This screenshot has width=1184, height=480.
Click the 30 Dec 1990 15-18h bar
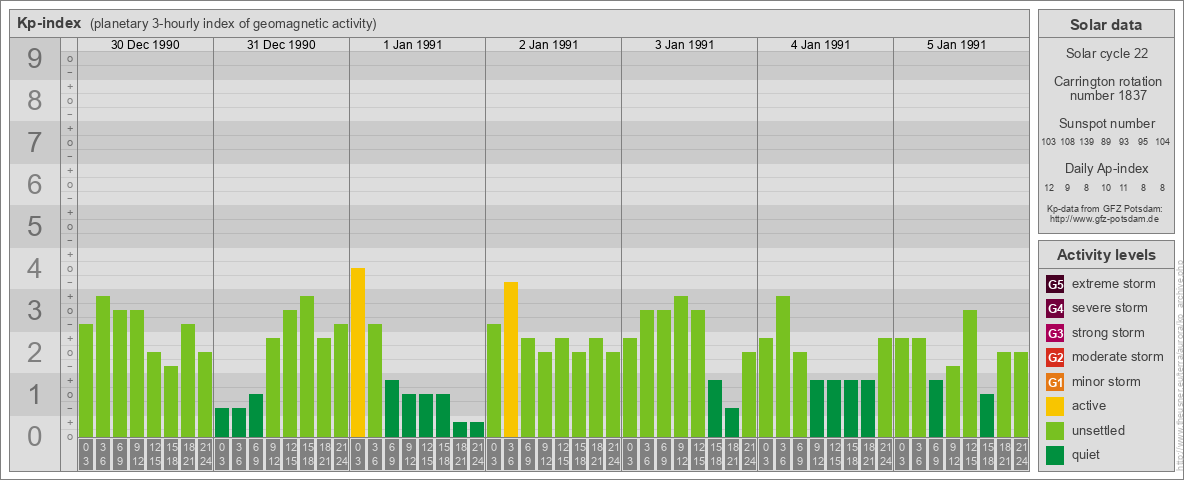[171, 402]
